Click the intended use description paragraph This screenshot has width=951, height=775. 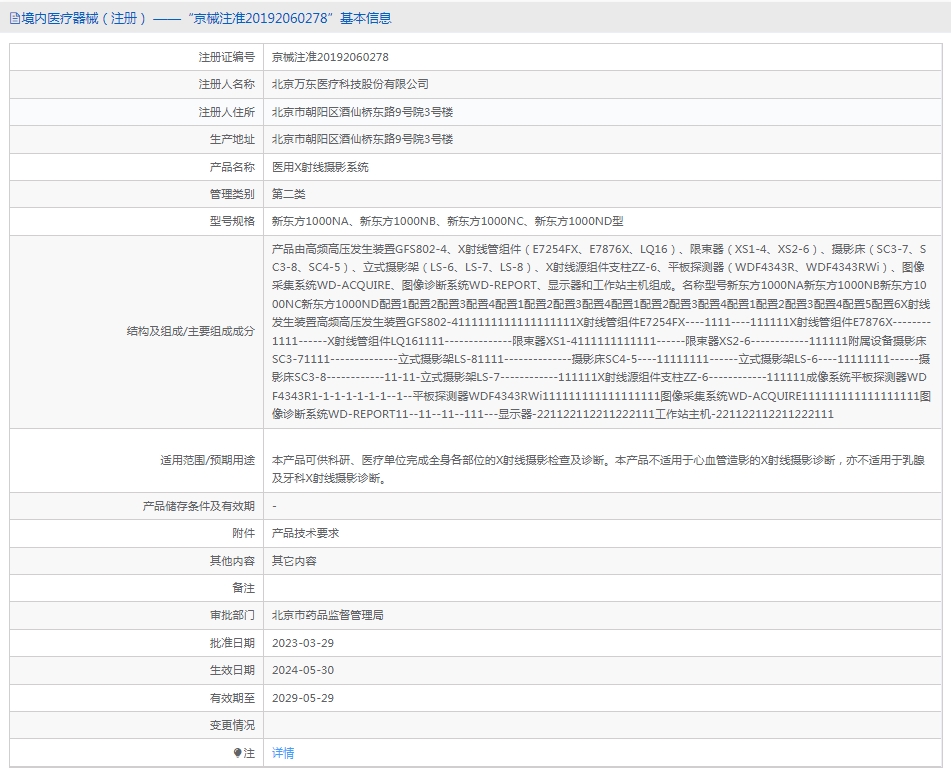[598, 469]
